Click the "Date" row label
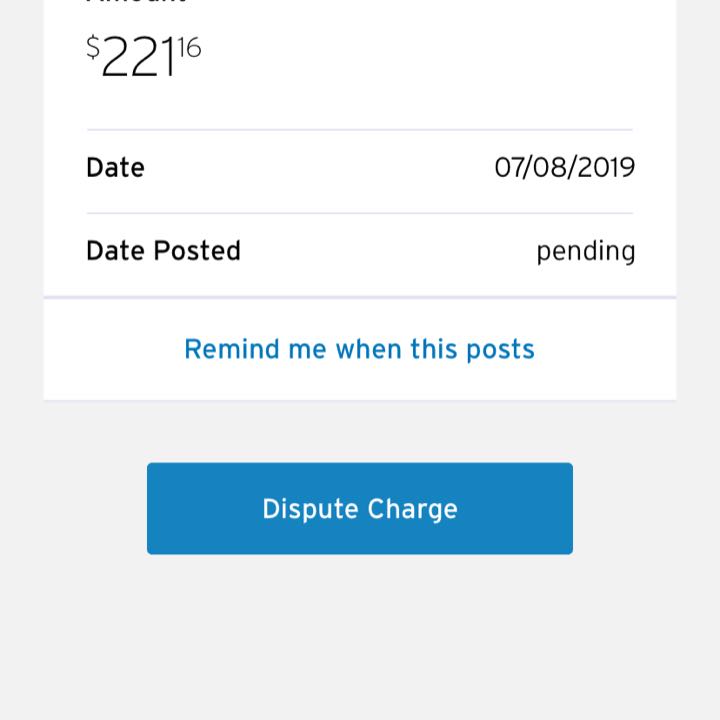This screenshot has height=720, width=720. coord(115,167)
